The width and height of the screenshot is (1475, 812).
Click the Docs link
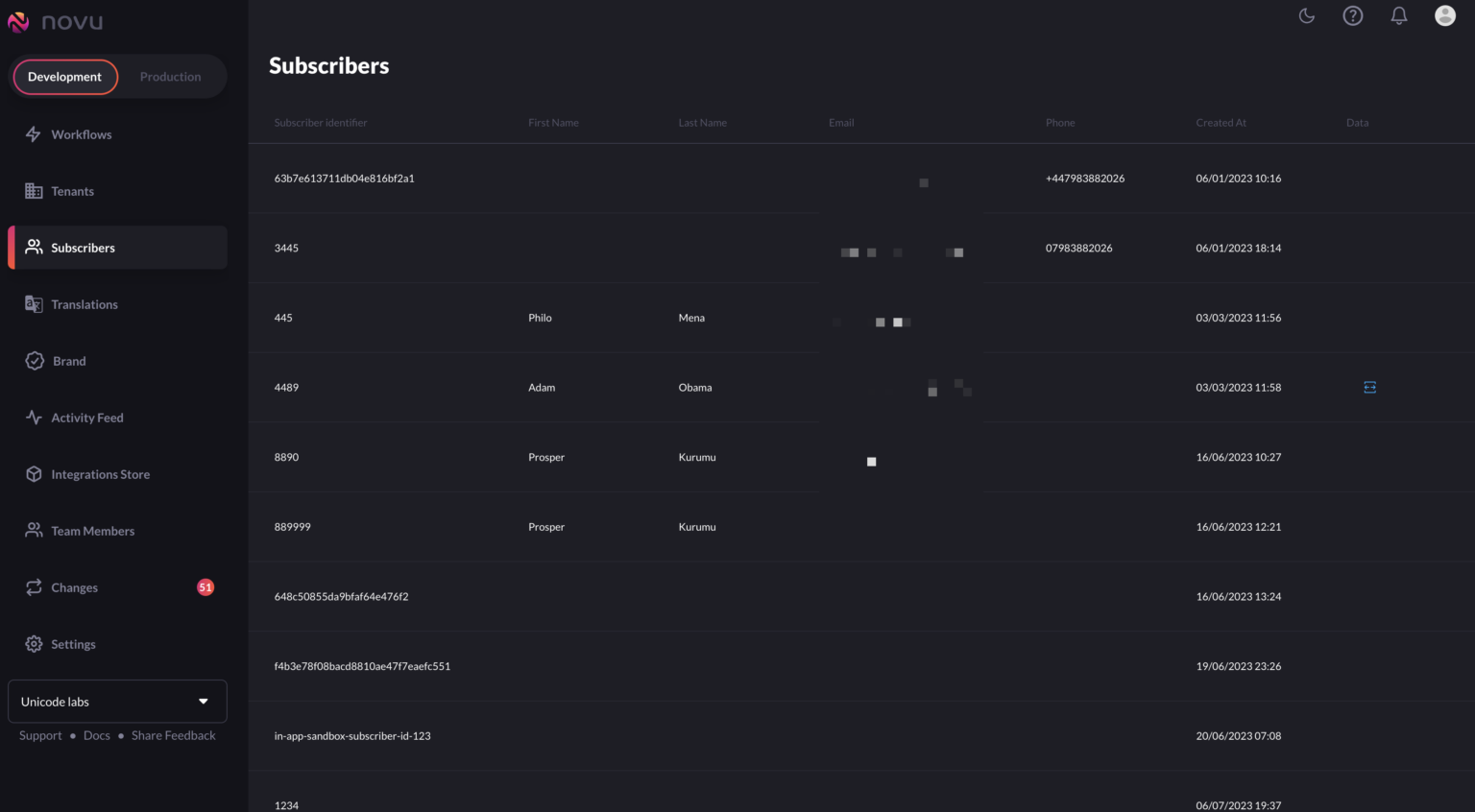point(96,735)
